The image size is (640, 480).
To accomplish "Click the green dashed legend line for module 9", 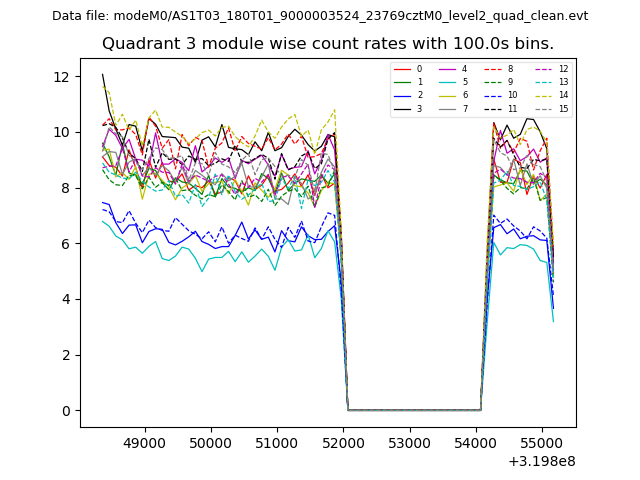I will coord(493,82).
